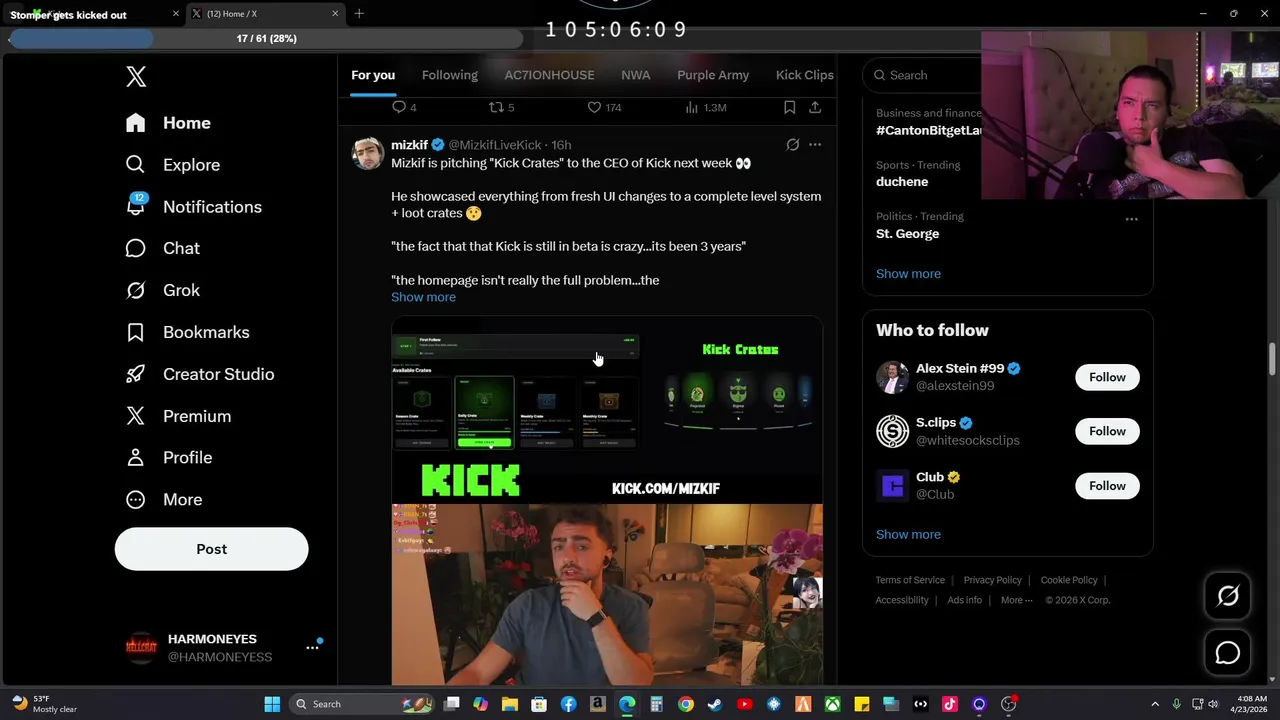Screen dimensions: 1280x720
Task: Switch to the AC7IONHOUSE tab
Action: tap(549, 75)
